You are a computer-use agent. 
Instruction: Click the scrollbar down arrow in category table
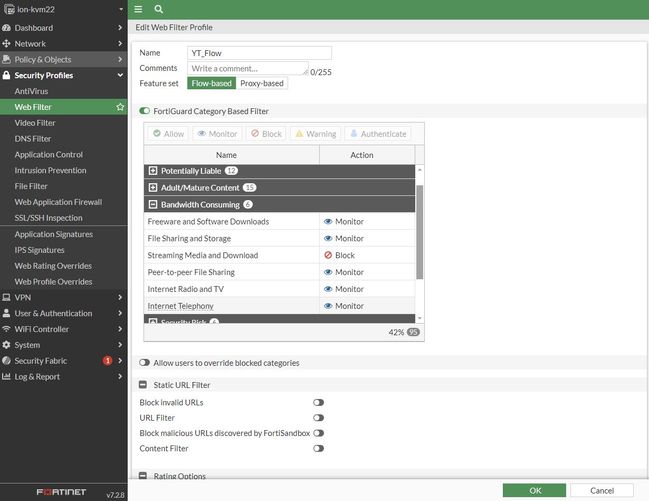click(419, 318)
